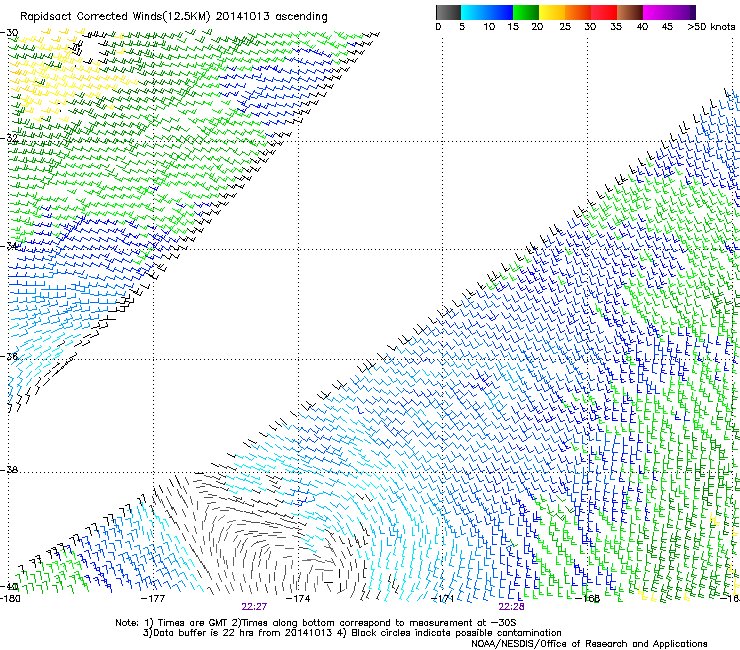Click the cyan 5-10 knots color segment
Viewport: 740px width, 650px height.
[474, 12]
